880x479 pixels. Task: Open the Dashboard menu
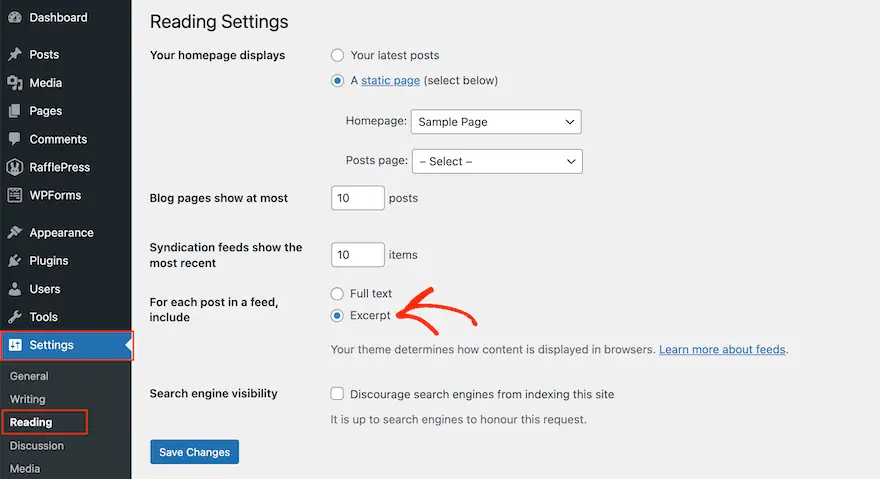pyautogui.click(x=66, y=17)
